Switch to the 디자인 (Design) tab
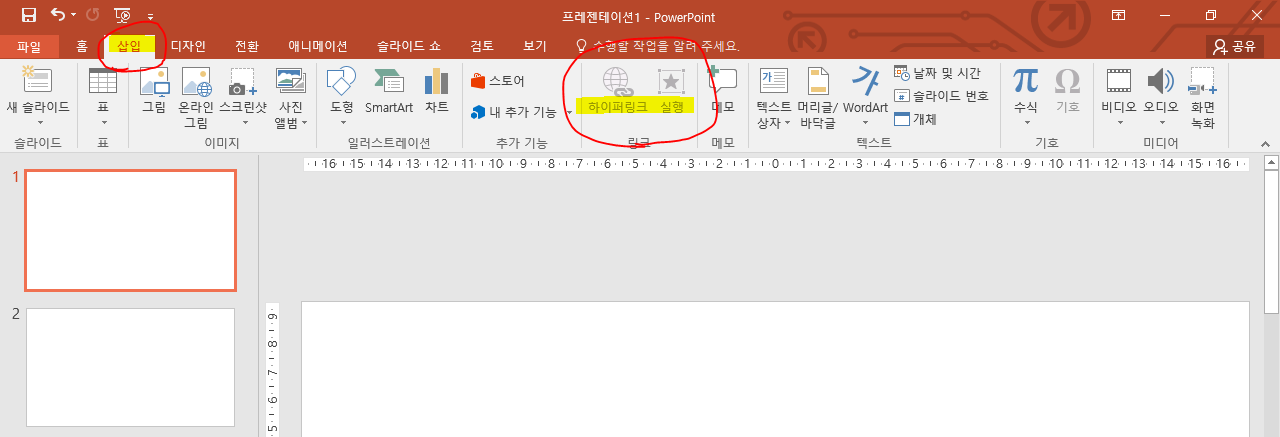 pyautogui.click(x=188, y=46)
